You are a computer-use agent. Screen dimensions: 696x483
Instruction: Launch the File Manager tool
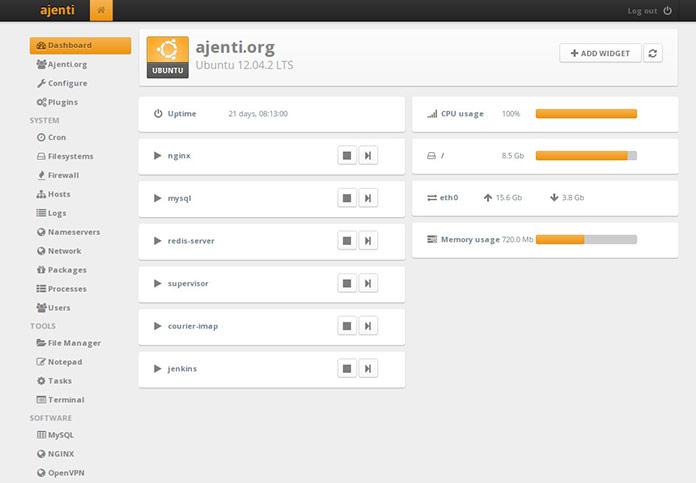[69, 343]
